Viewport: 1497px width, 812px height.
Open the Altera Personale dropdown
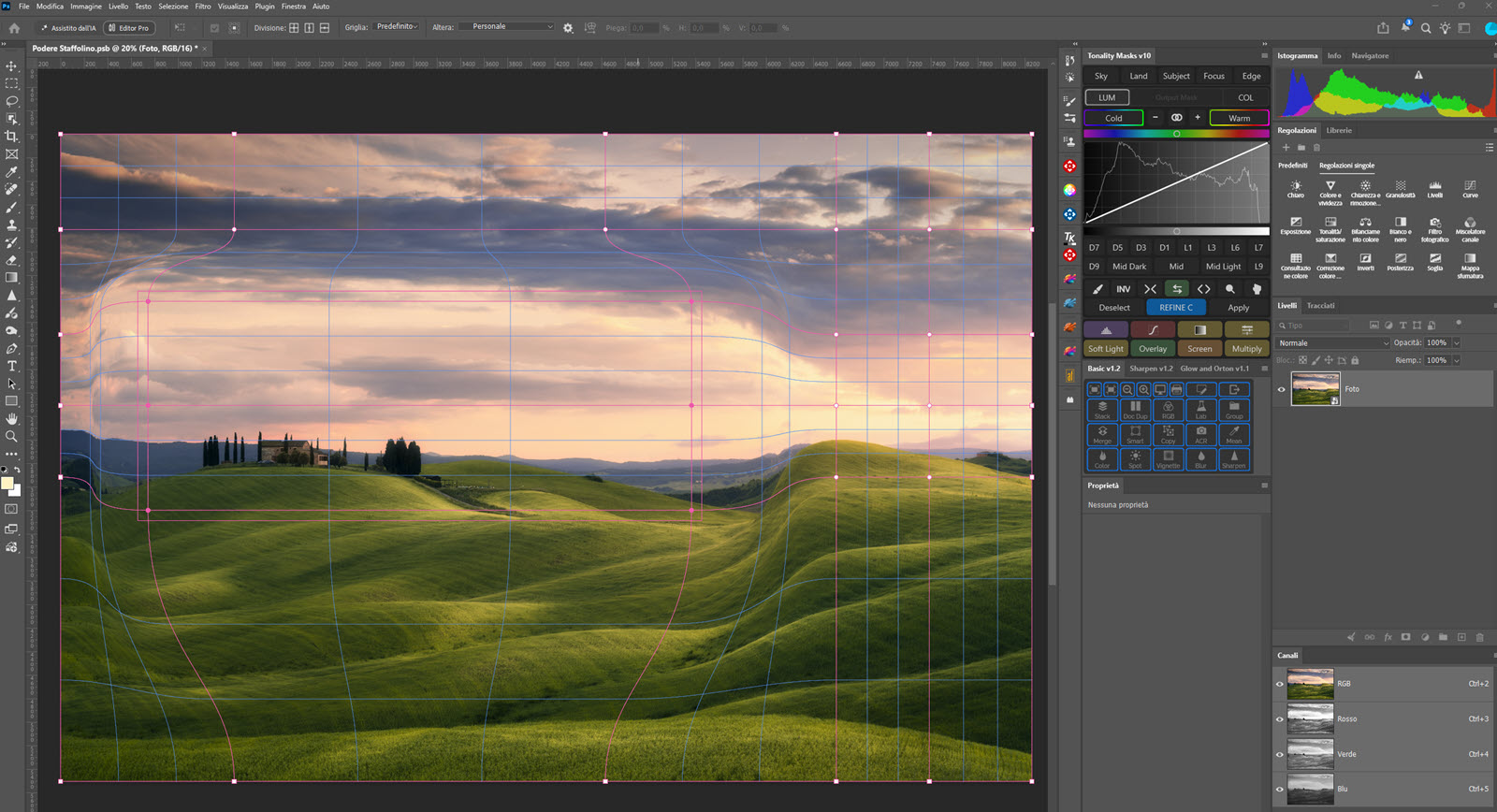coord(505,27)
